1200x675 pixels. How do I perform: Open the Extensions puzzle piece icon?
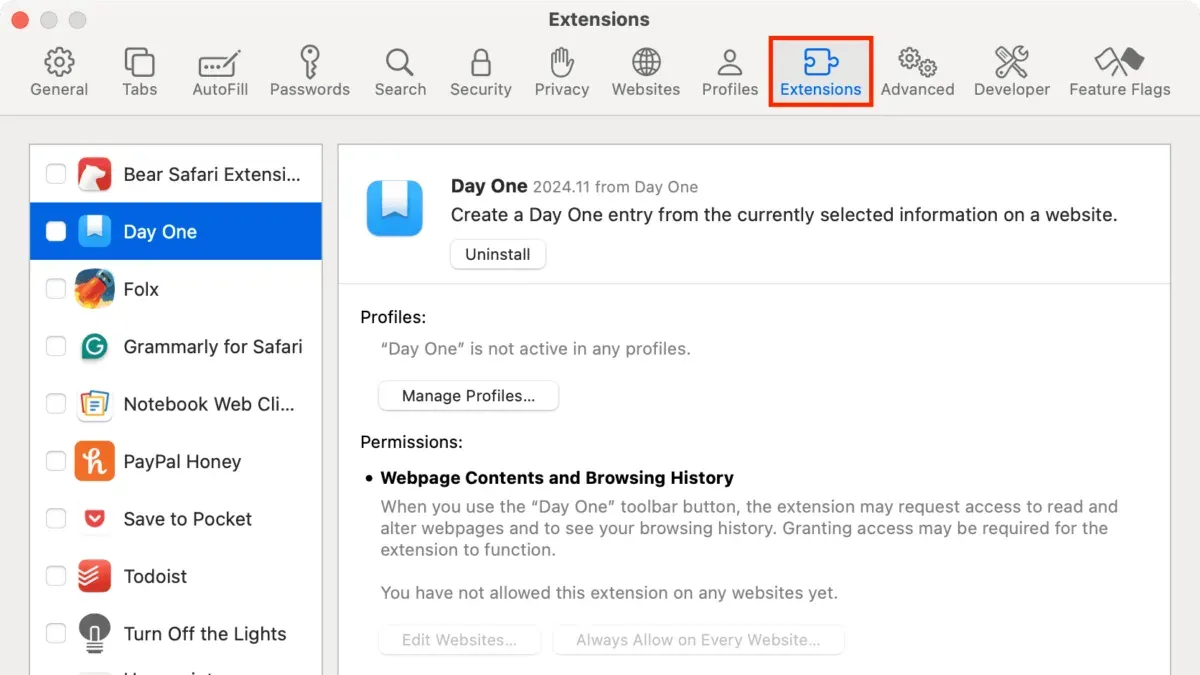(x=821, y=62)
